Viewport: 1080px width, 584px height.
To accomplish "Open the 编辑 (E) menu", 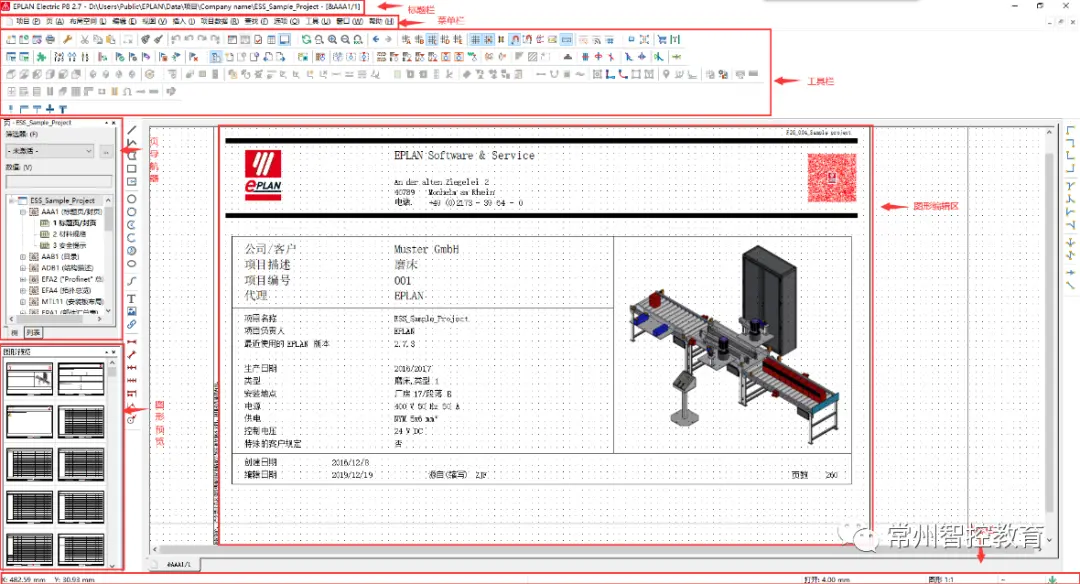I will pos(124,21).
